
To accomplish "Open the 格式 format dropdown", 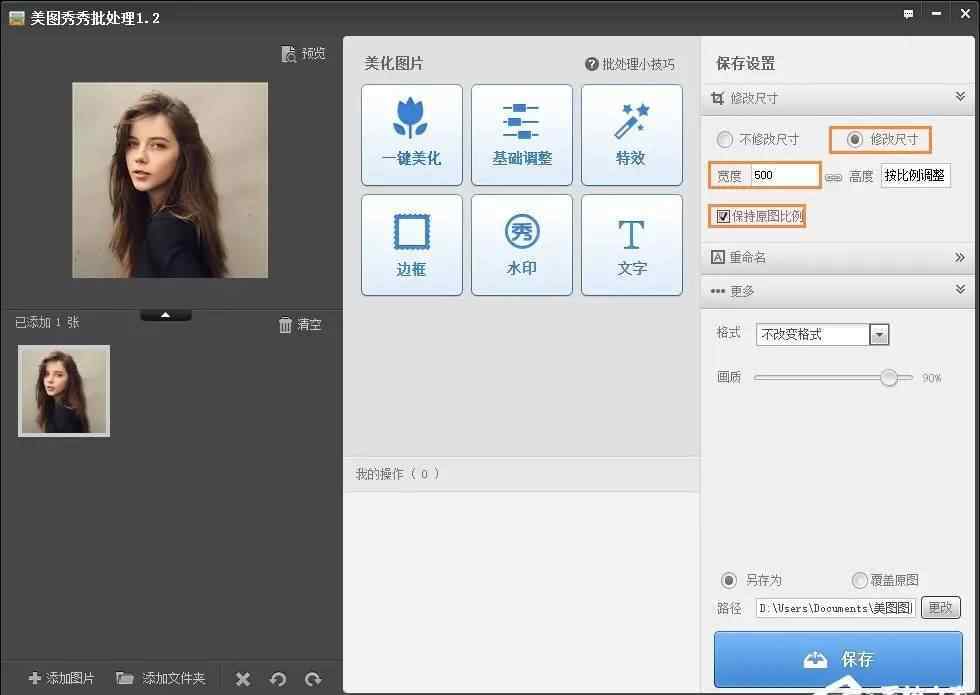I will [x=879, y=335].
